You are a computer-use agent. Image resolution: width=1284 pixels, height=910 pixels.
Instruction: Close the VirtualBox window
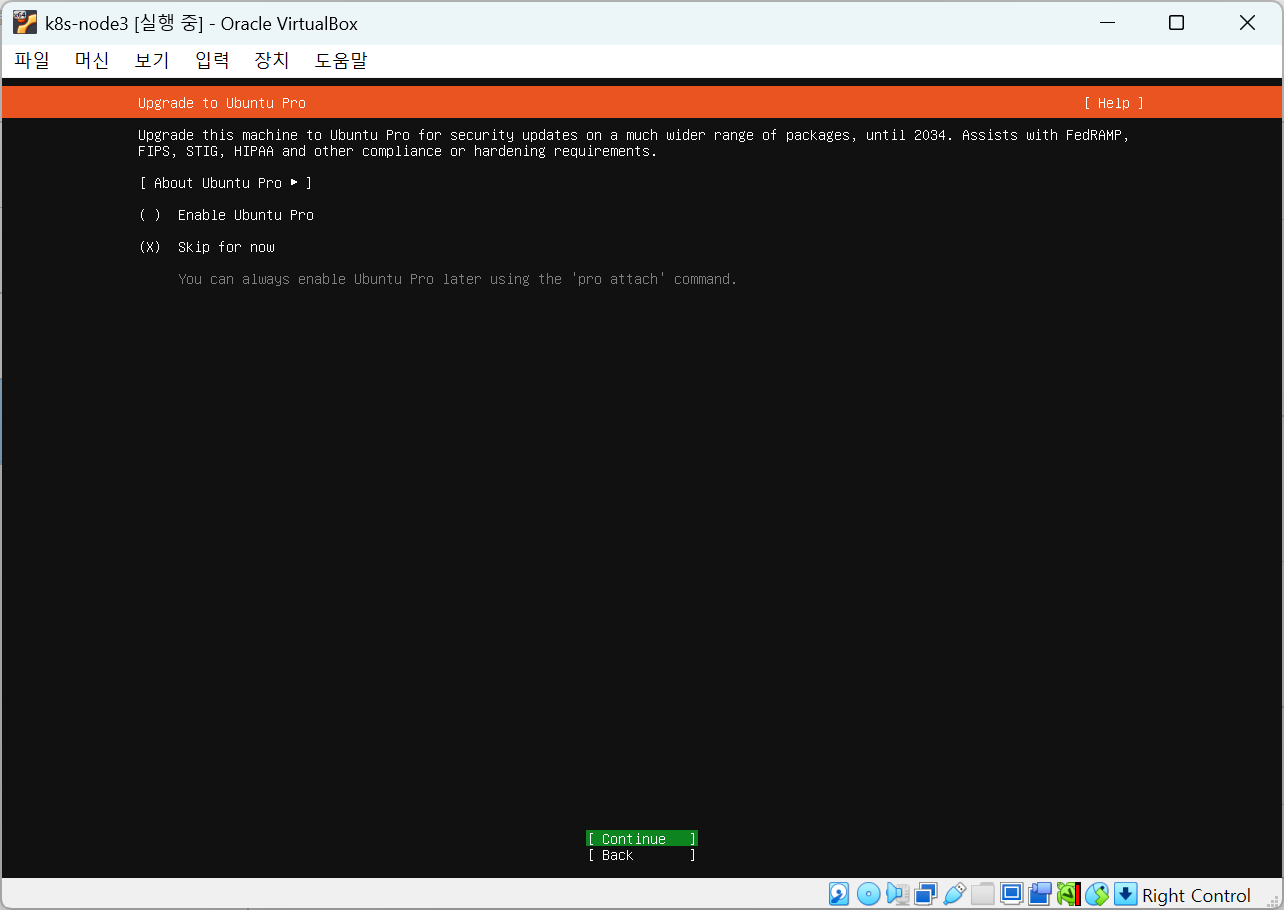(x=1247, y=23)
